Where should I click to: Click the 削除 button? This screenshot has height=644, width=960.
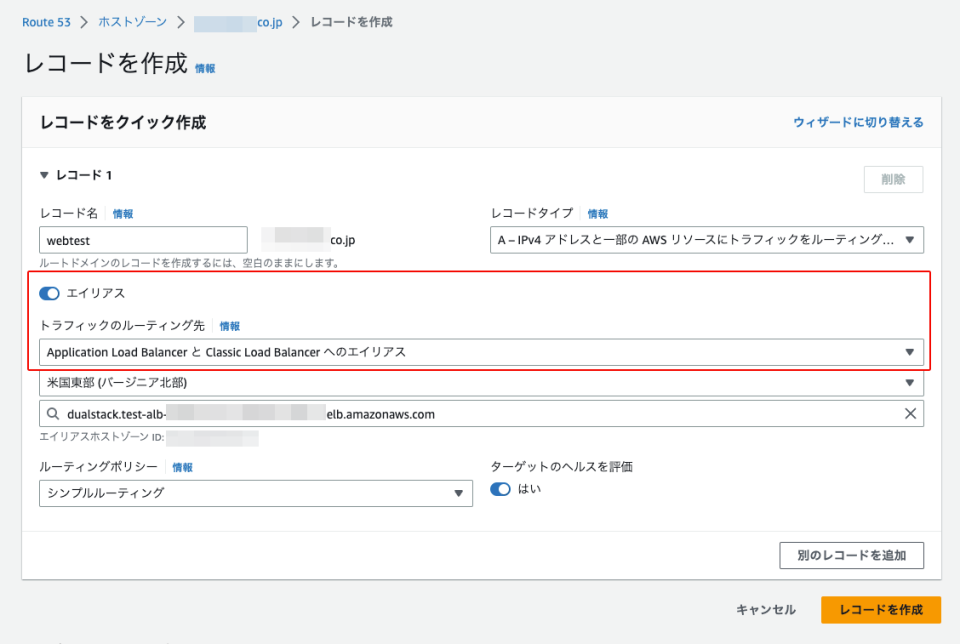(893, 179)
